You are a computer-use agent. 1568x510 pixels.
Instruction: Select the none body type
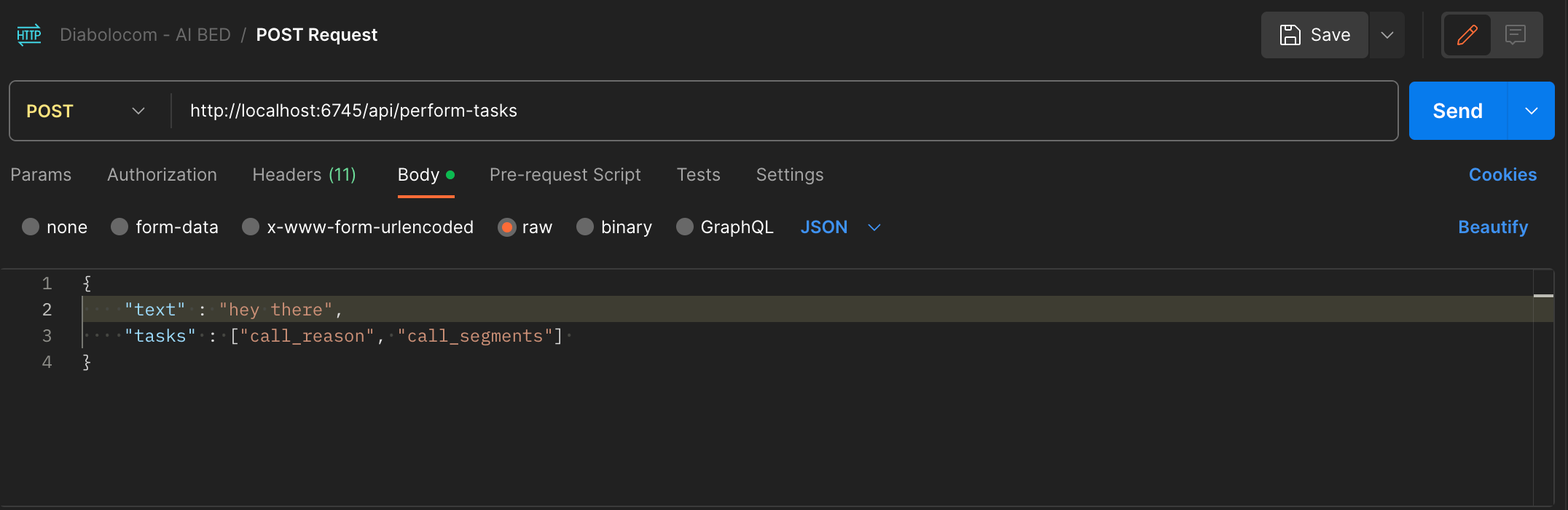(x=31, y=227)
